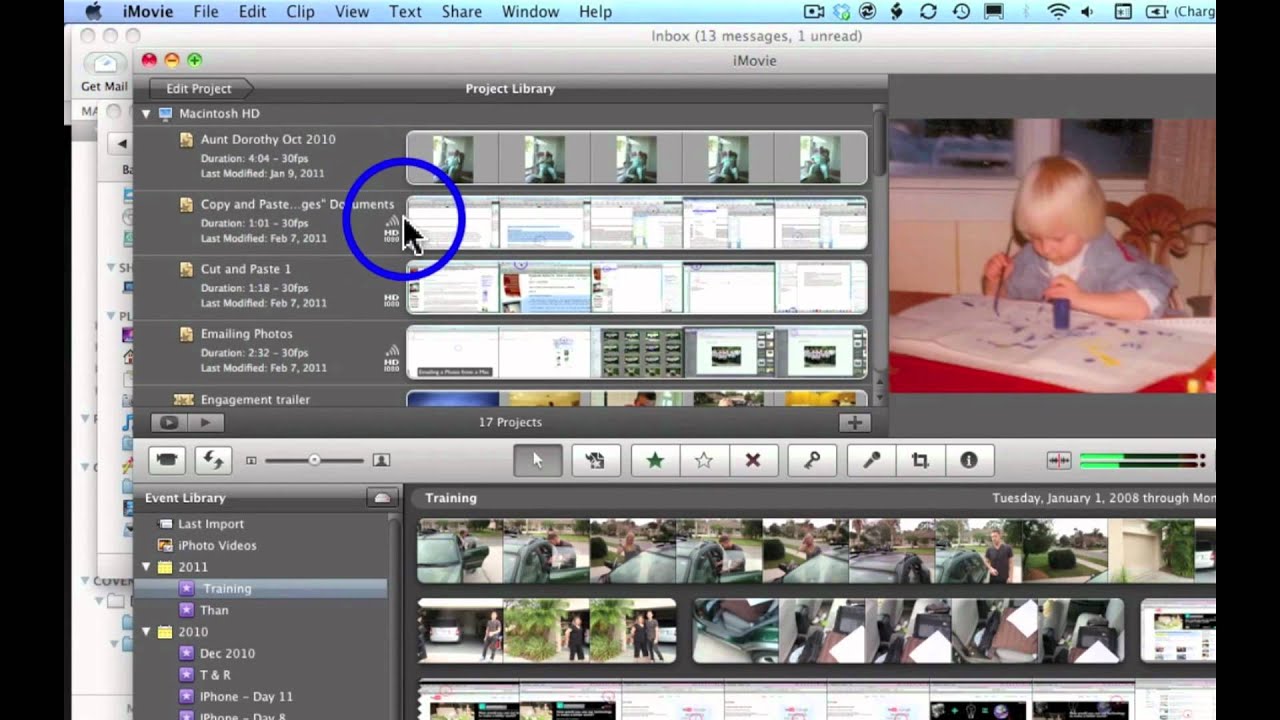The width and height of the screenshot is (1280, 720).
Task: Open the Inspector info button
Action: 968,460
